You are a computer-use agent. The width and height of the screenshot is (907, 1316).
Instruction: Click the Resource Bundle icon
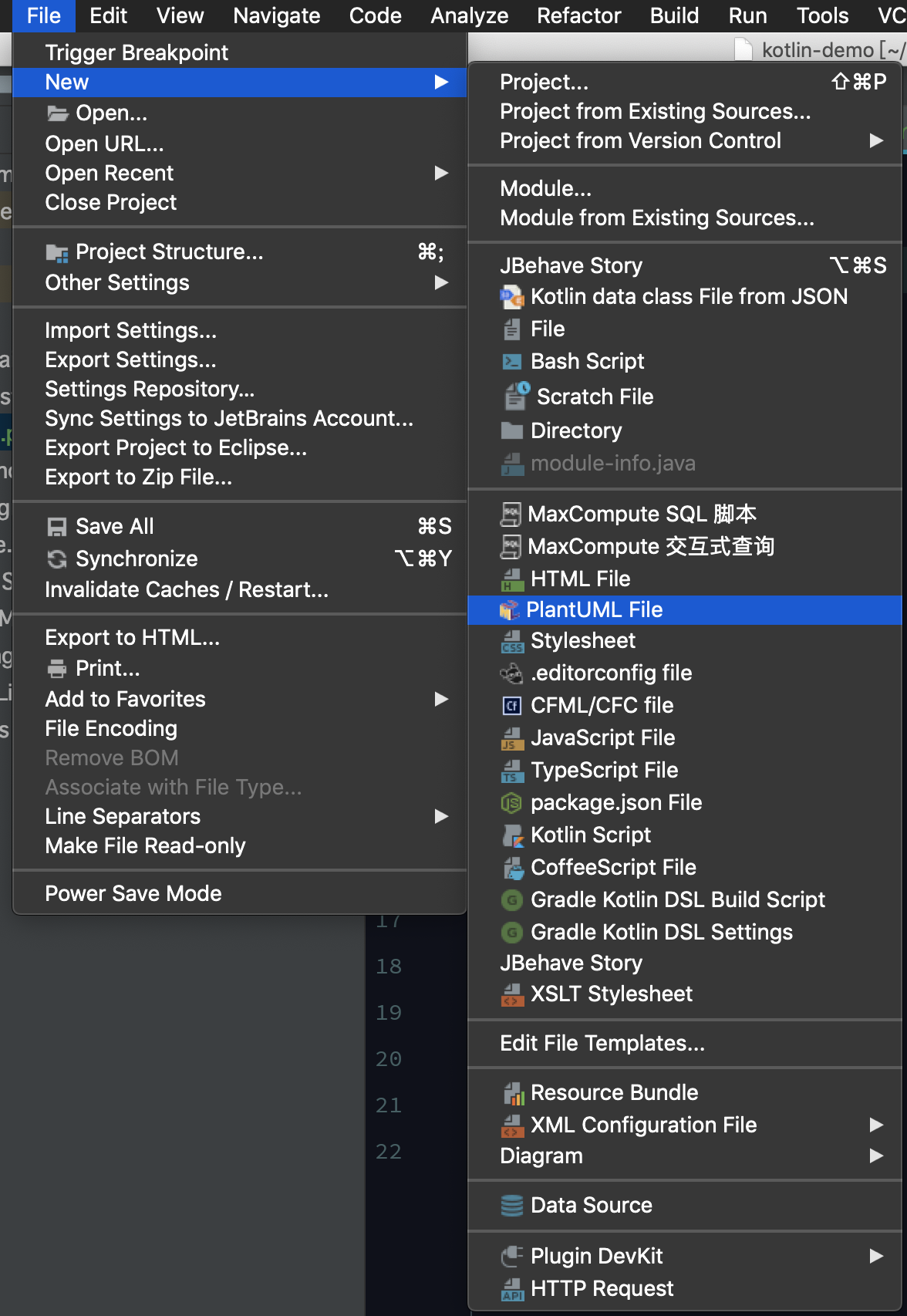(513, 1093)
